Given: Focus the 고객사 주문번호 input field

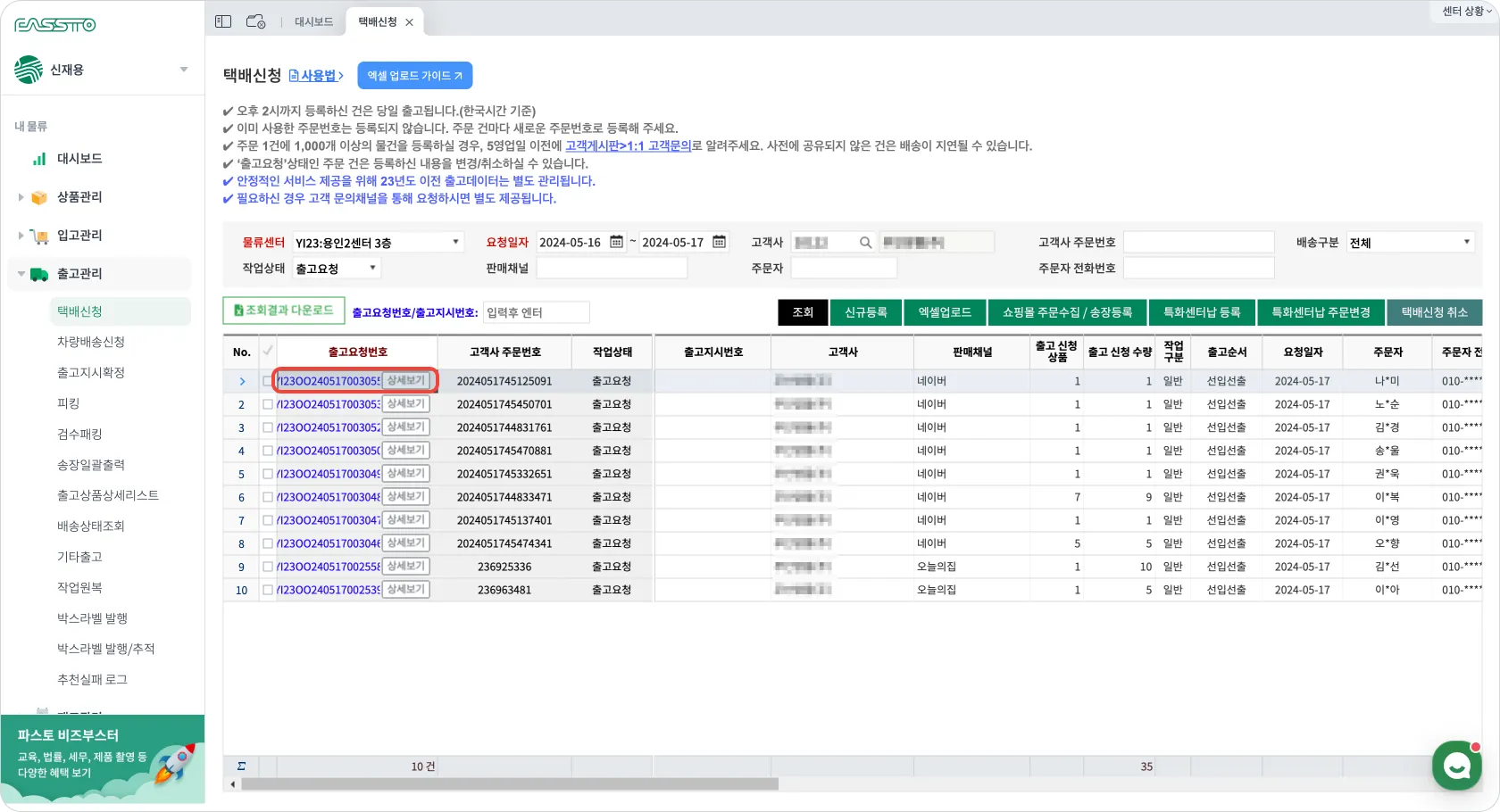Looking at the screenshot, I should click(x=1198, y=243).
